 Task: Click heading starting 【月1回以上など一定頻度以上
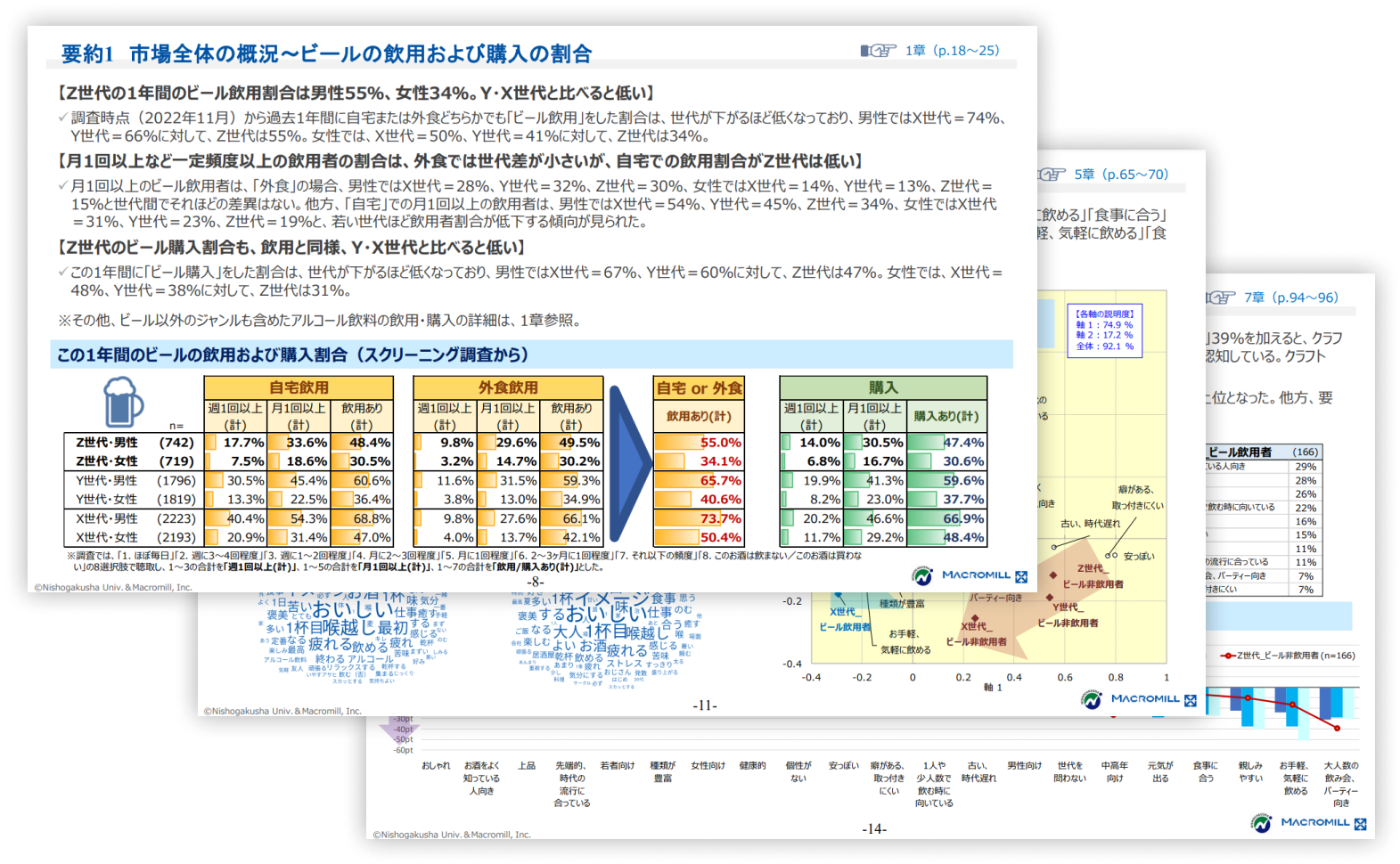[x=460, y=161]
